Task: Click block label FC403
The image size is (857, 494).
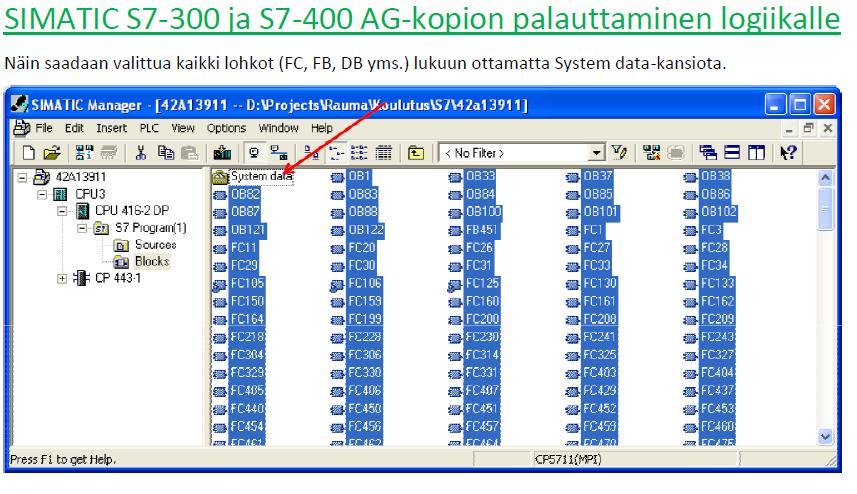Action: tap(600, 373)
